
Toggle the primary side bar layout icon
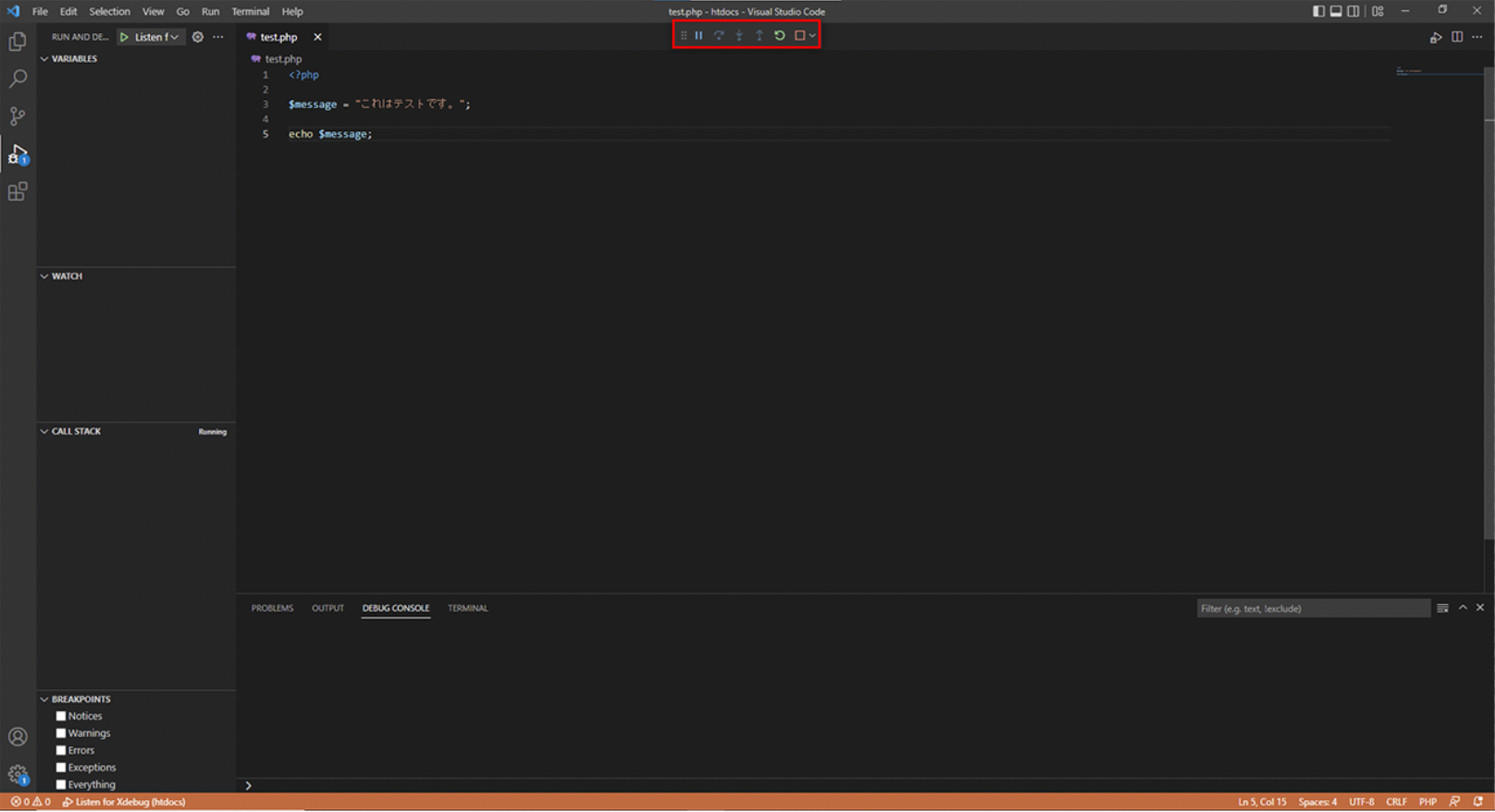[1318, 11]
